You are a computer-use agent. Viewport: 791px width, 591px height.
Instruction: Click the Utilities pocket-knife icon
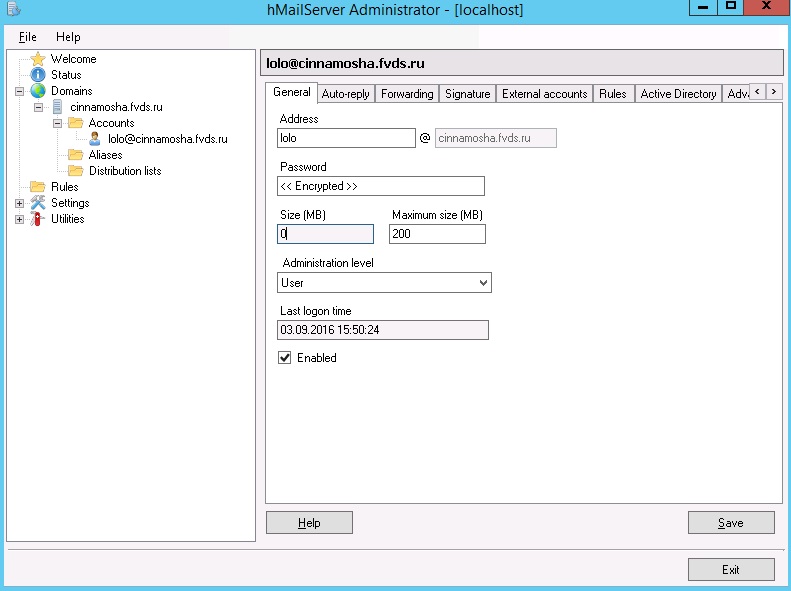(37, 219)
